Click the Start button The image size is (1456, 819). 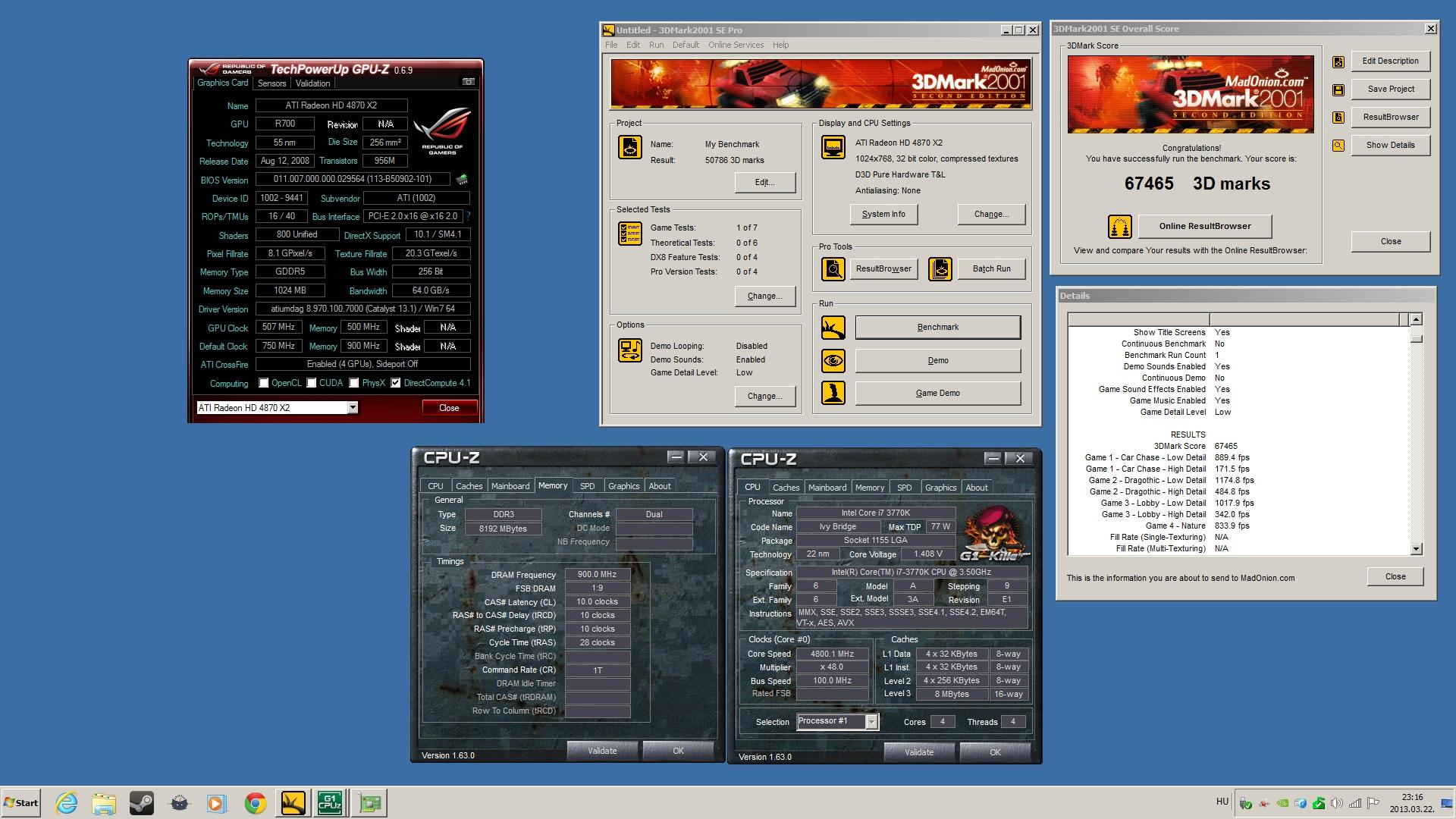point(20,802)
